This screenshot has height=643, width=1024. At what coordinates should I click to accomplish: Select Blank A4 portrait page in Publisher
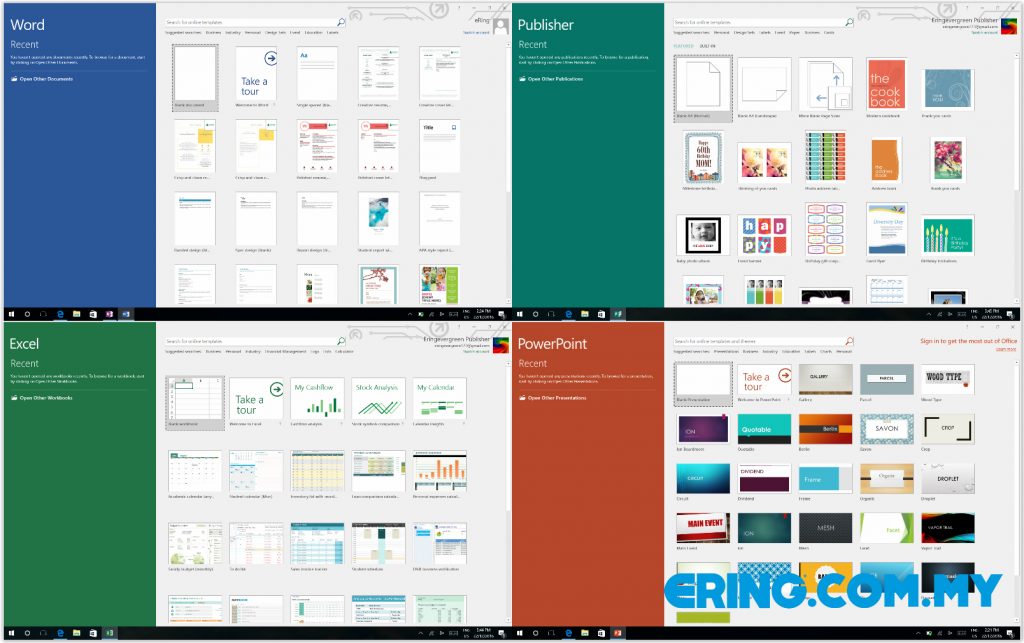pyautogui.click(x=703, y=89)
